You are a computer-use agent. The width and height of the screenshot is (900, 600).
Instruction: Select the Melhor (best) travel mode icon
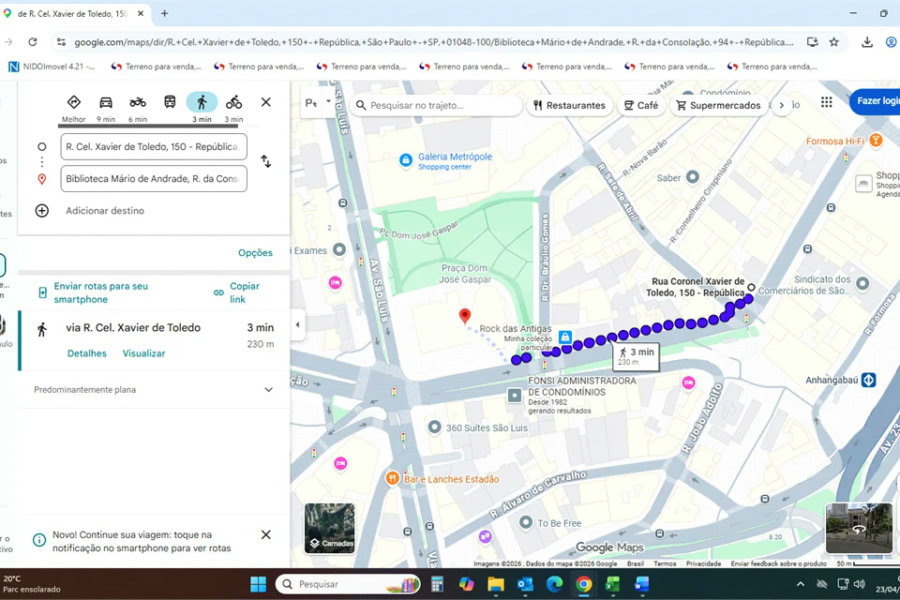[x=73, y=102]
